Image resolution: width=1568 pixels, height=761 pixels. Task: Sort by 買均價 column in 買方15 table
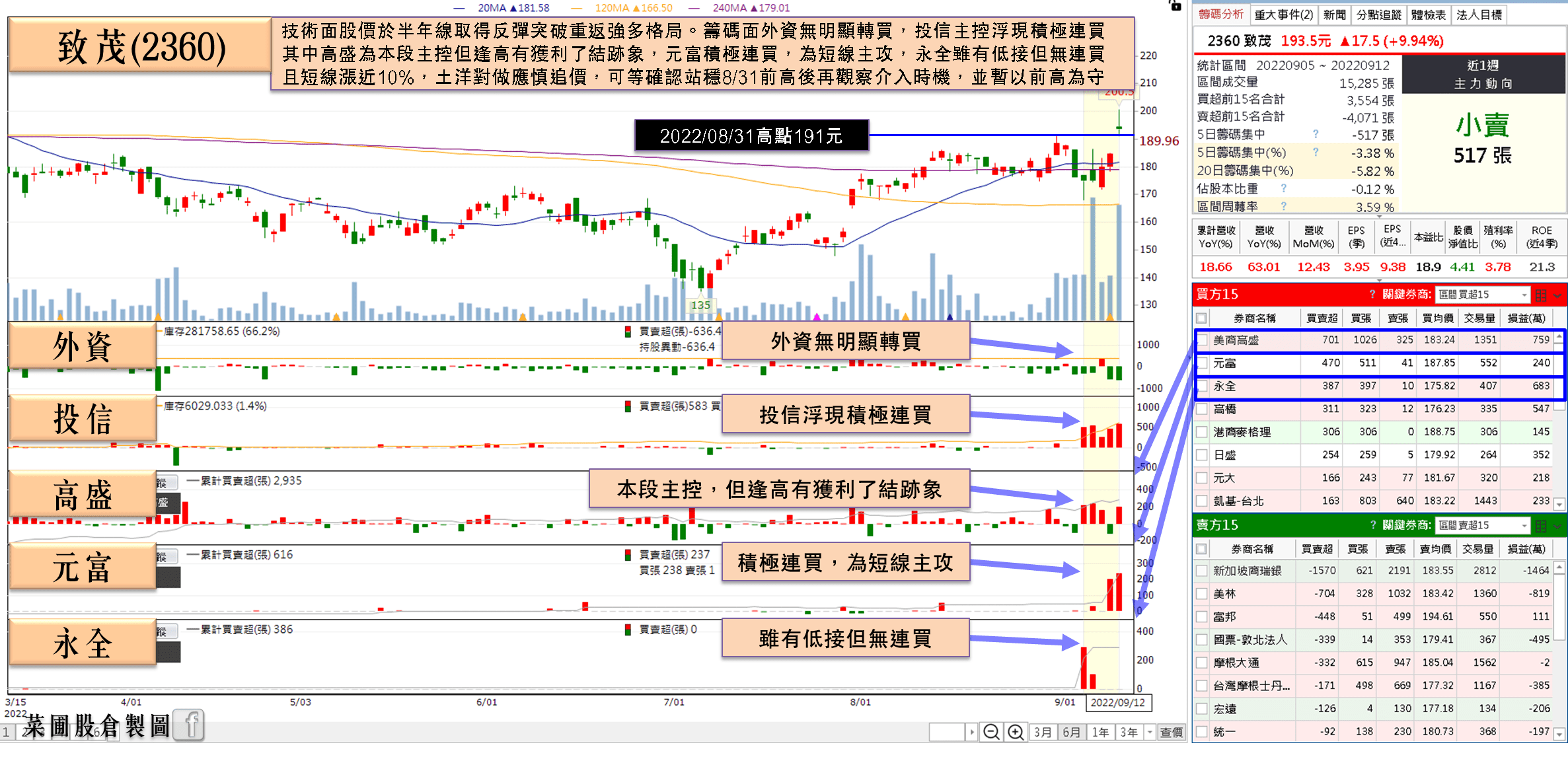(x=1438, y=318)
